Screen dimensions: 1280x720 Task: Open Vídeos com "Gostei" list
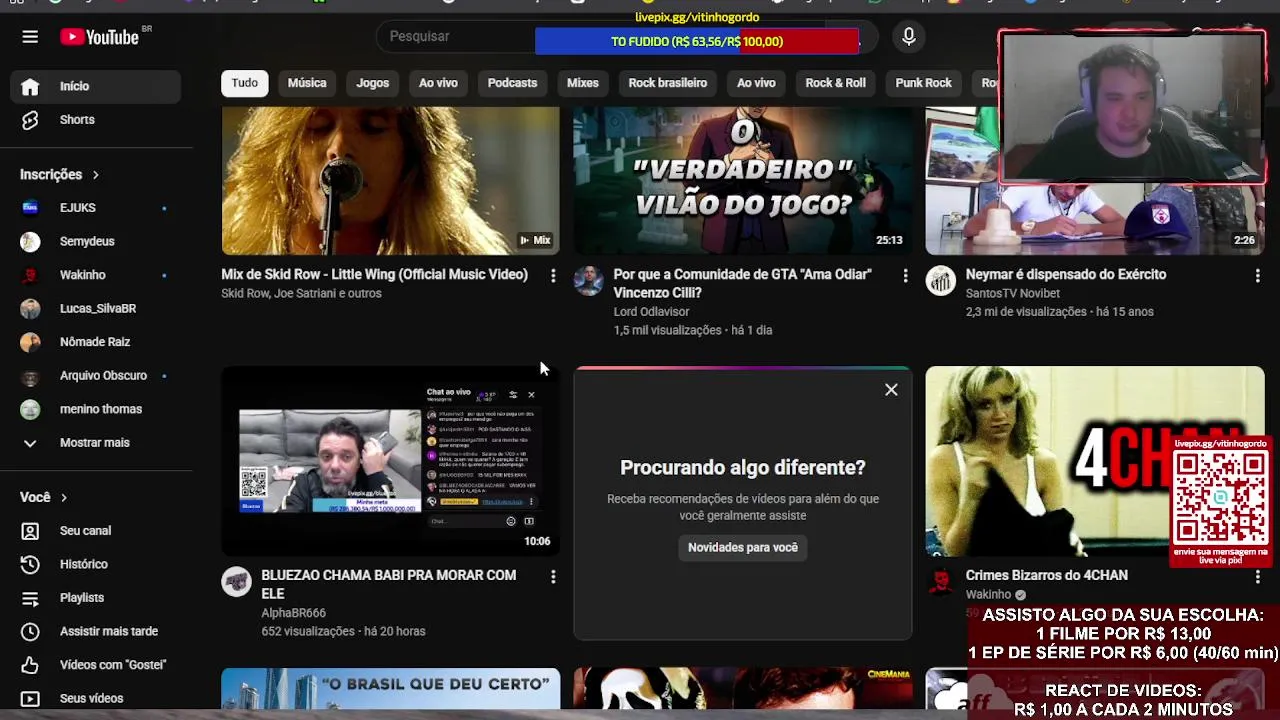click(96, 665)
